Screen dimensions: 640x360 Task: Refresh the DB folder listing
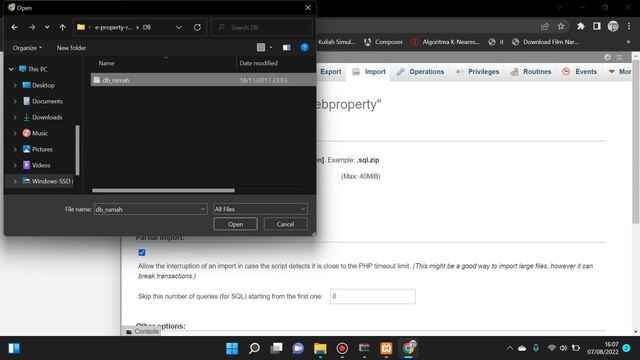tap(197, 27)
